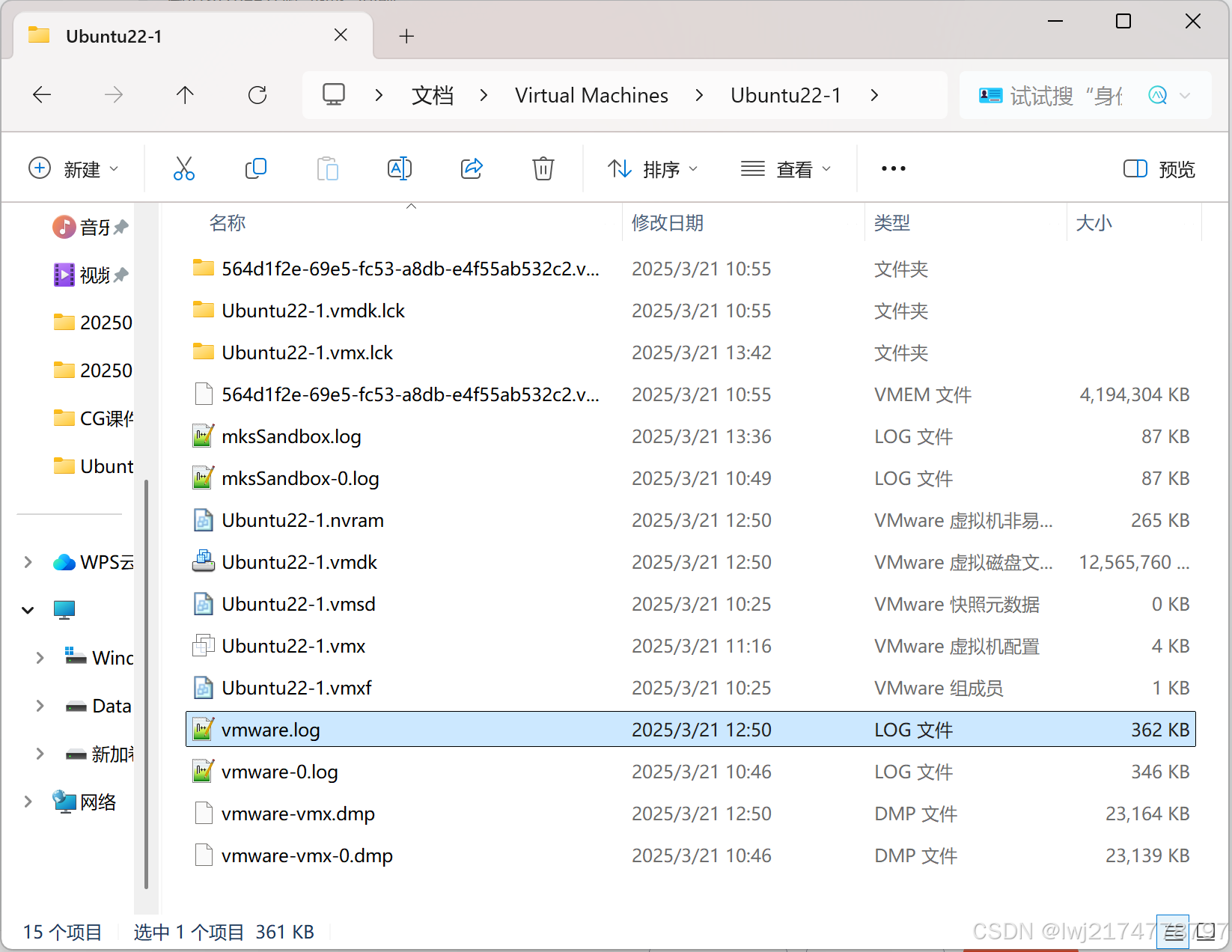Click the WPS cloud icon in sidebar
This screenshot has height=952, width=1232.
64,562
